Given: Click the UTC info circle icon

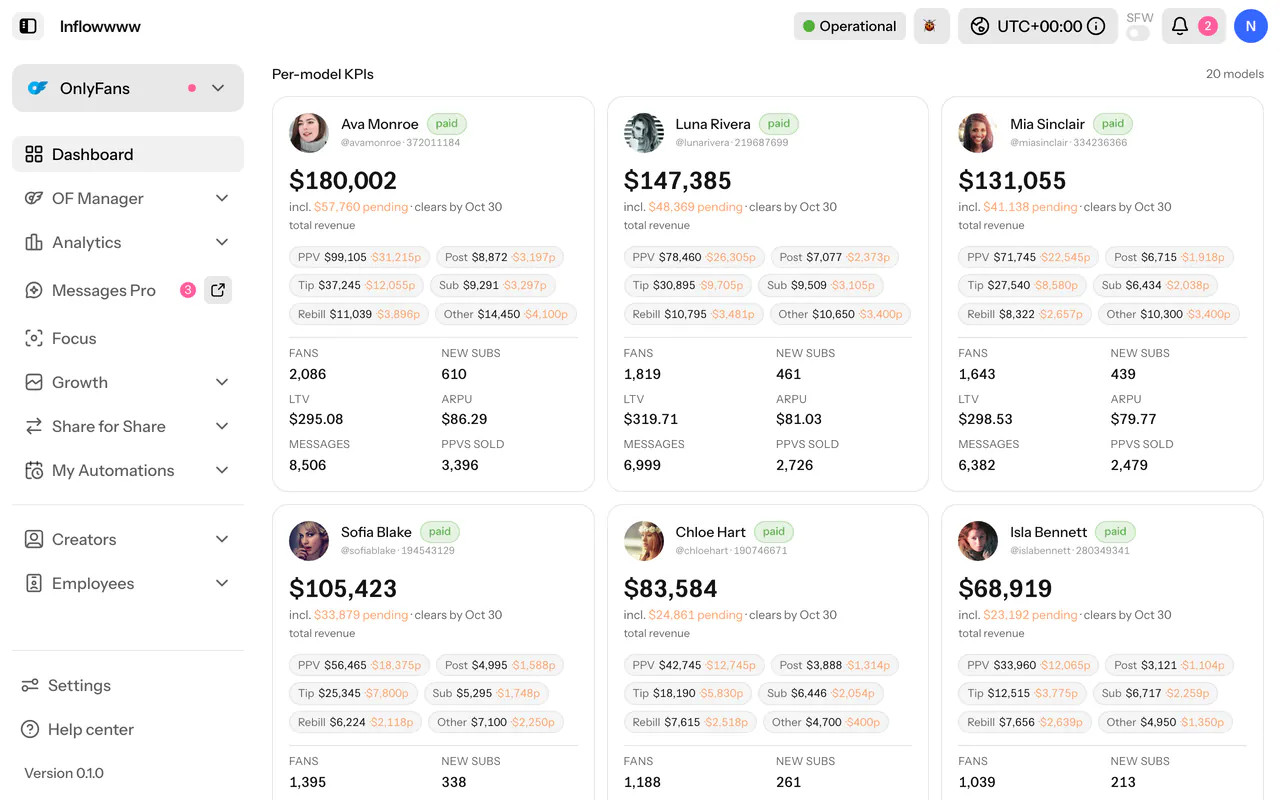Looking at the screenshot, I should coord(1096,26).
